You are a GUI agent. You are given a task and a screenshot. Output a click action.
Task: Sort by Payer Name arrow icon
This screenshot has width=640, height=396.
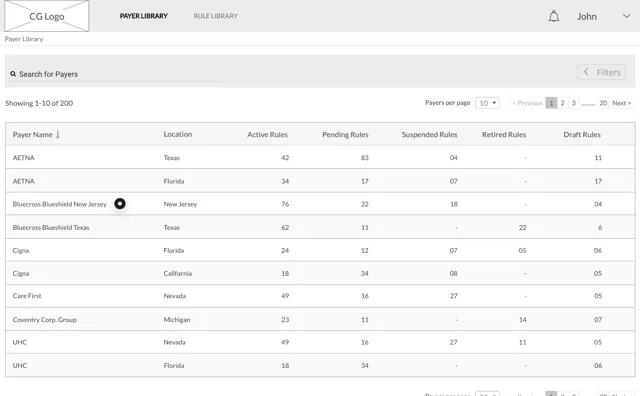(x=58, y=134)
